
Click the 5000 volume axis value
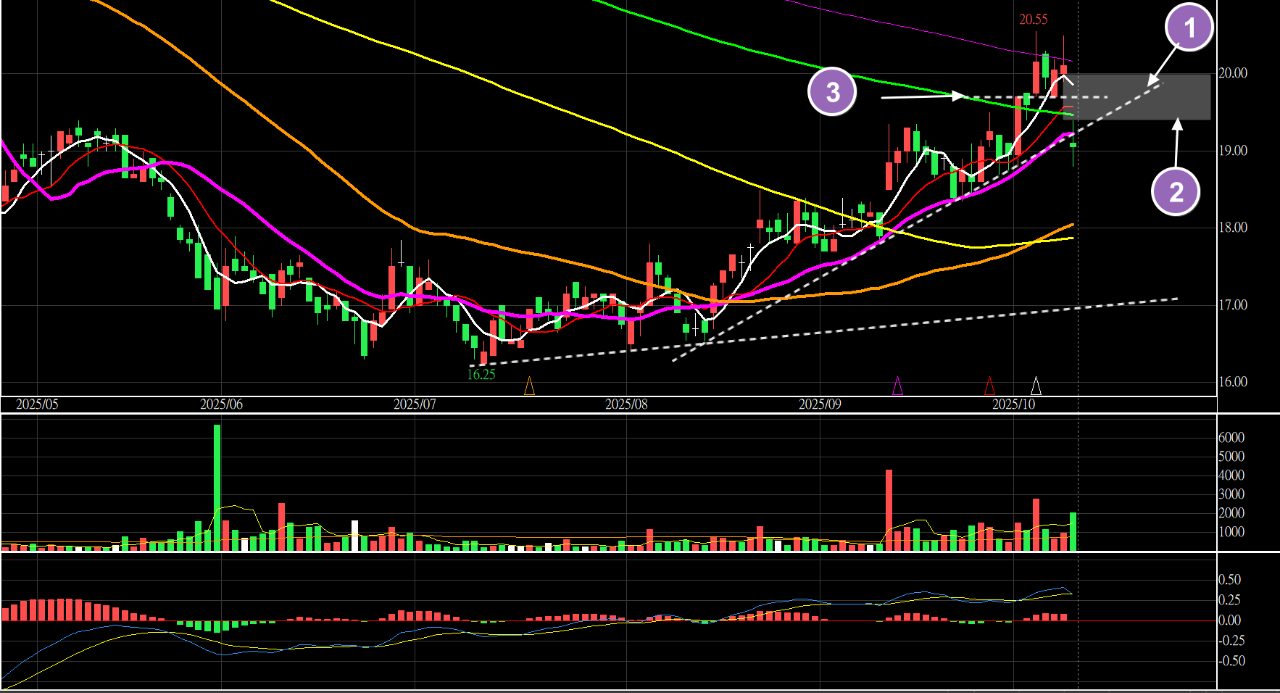click(1230, 456)
